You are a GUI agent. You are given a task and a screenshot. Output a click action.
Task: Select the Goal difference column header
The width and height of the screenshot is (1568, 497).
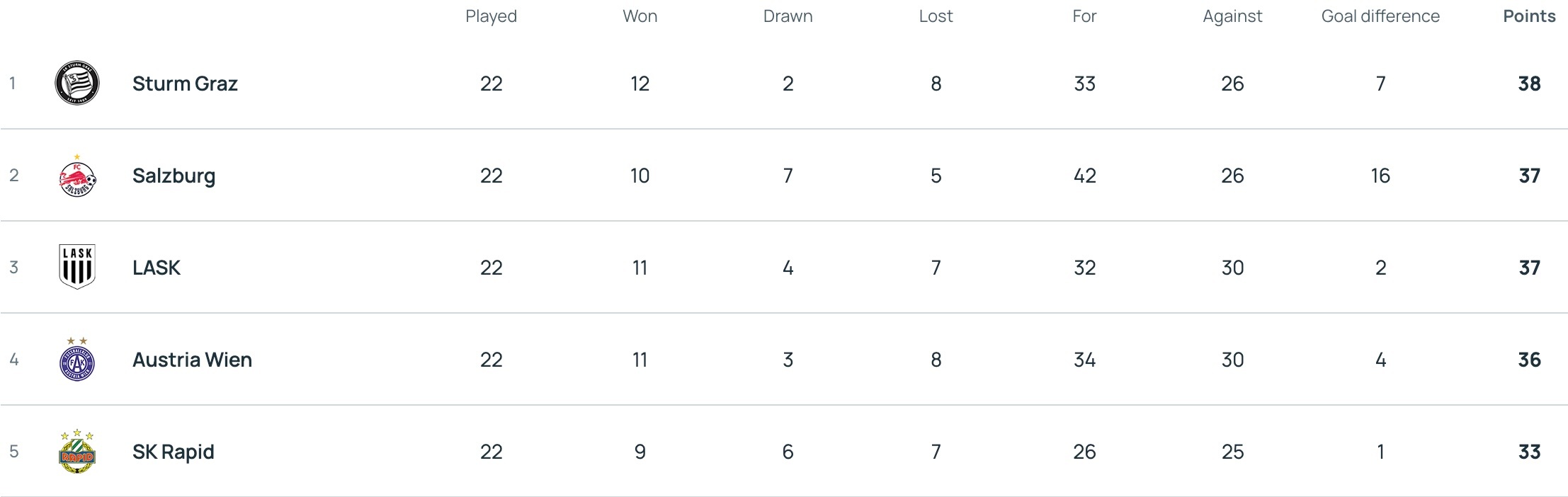tap(1380, 16)
